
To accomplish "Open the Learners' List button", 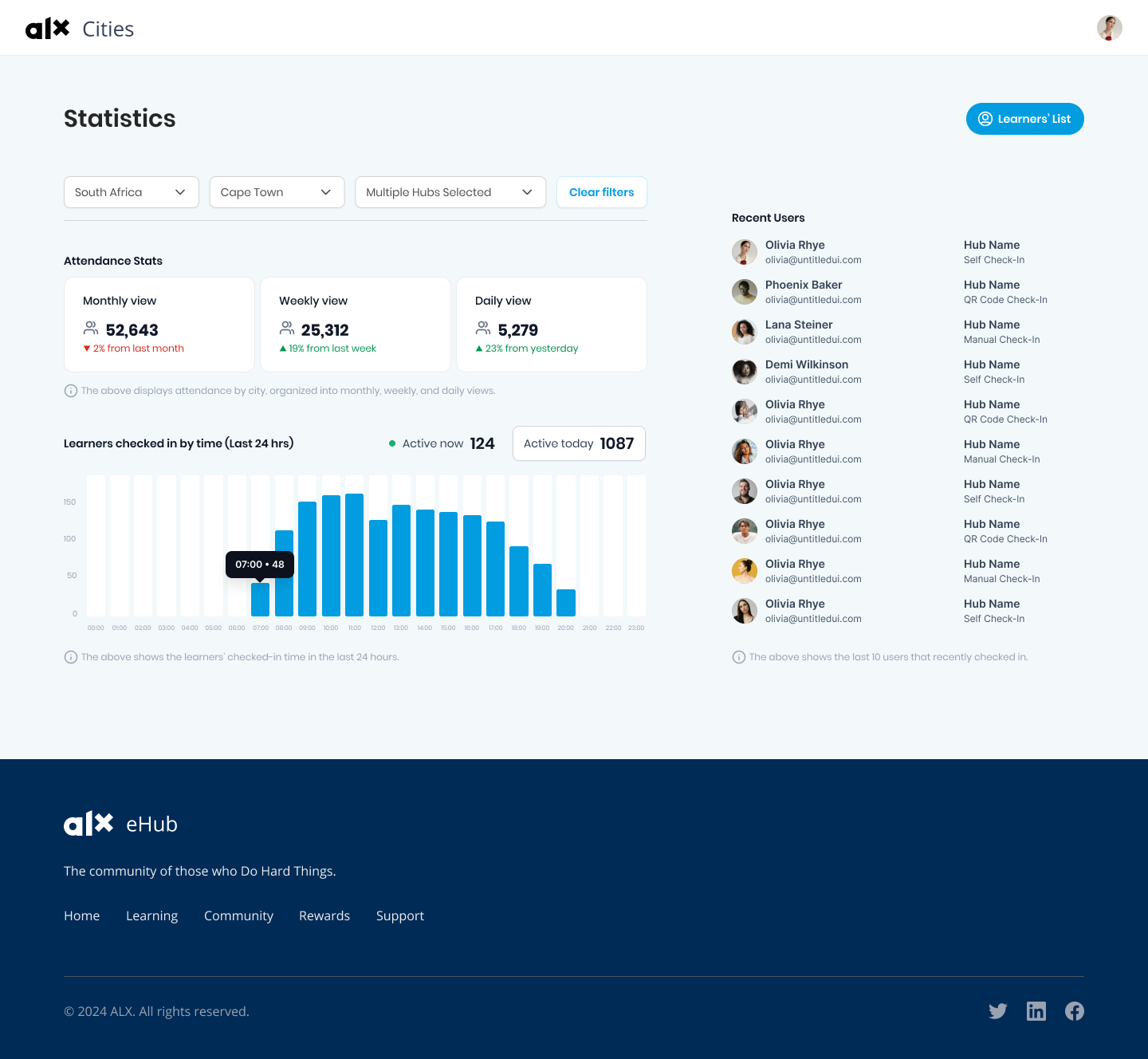I will 1024,119.
